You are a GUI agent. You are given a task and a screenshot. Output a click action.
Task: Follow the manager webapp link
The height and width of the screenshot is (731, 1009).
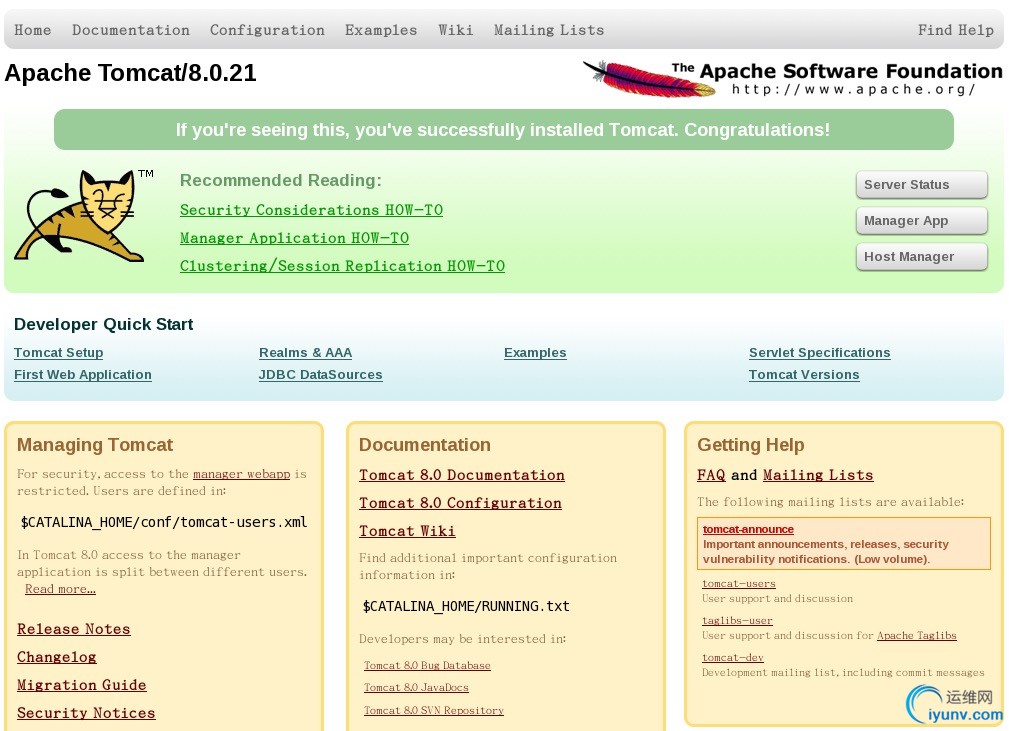pyautogui.click(x=241, y=474)
